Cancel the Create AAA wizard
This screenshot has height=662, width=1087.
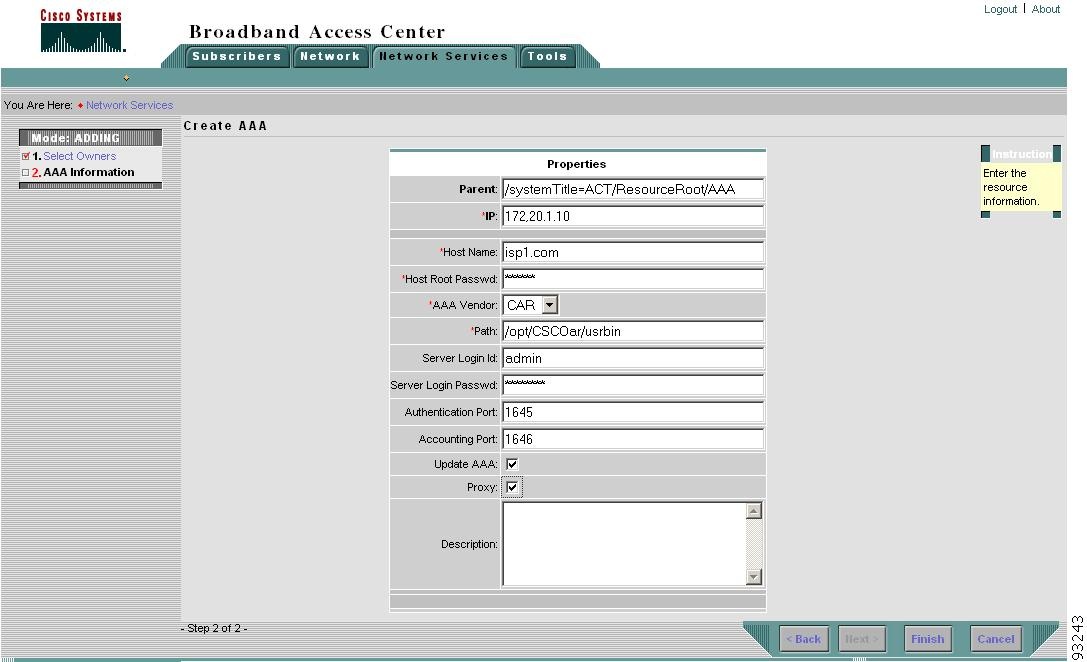(995, 639)
